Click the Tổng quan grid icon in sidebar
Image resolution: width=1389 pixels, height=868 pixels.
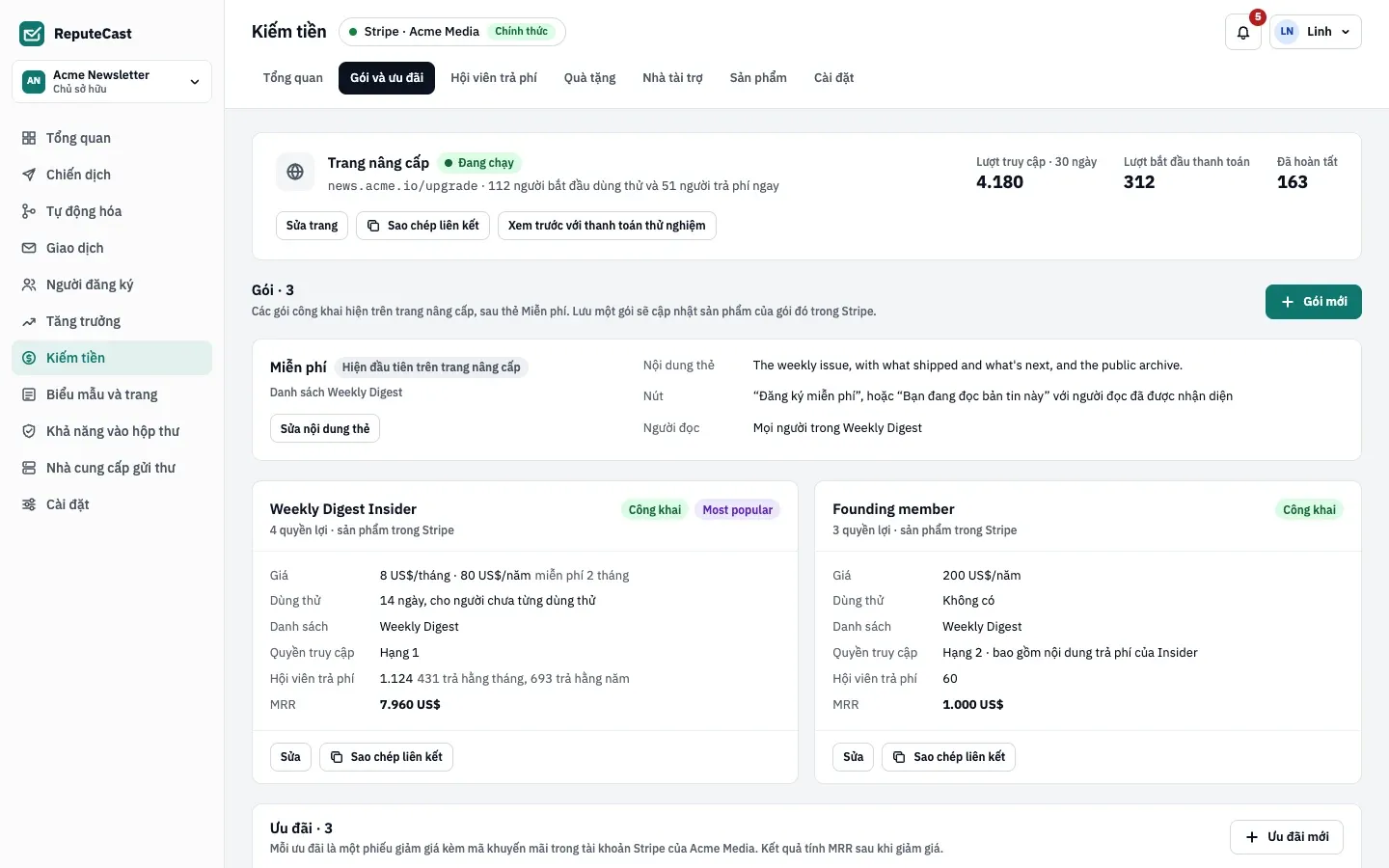pos(29,138)
